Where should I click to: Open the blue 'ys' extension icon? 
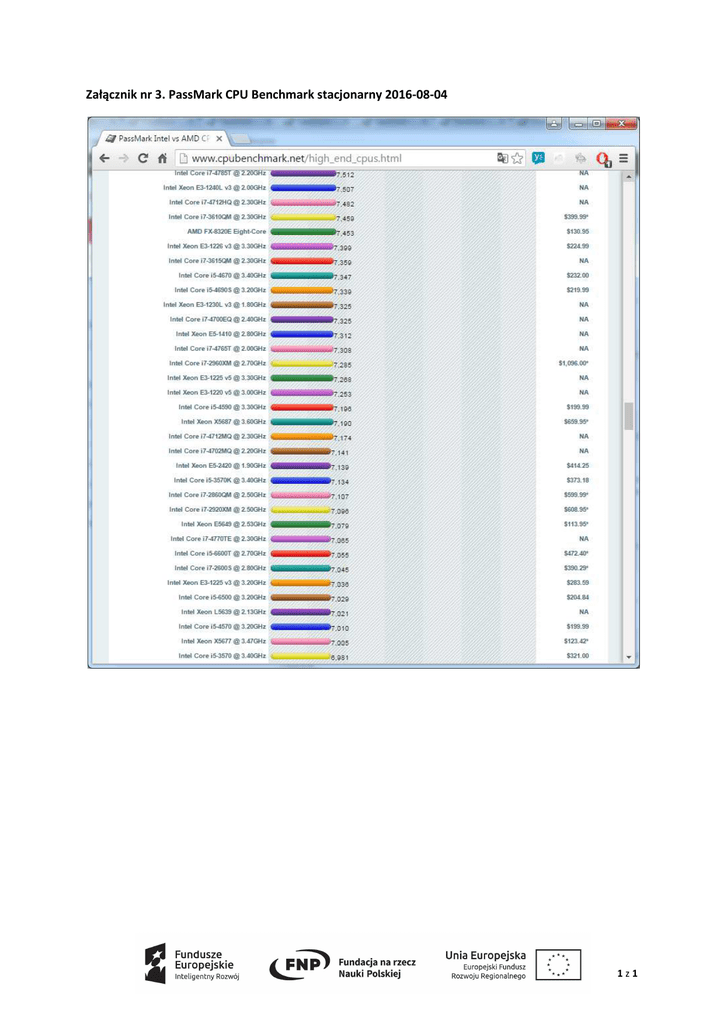click(538, 158)
